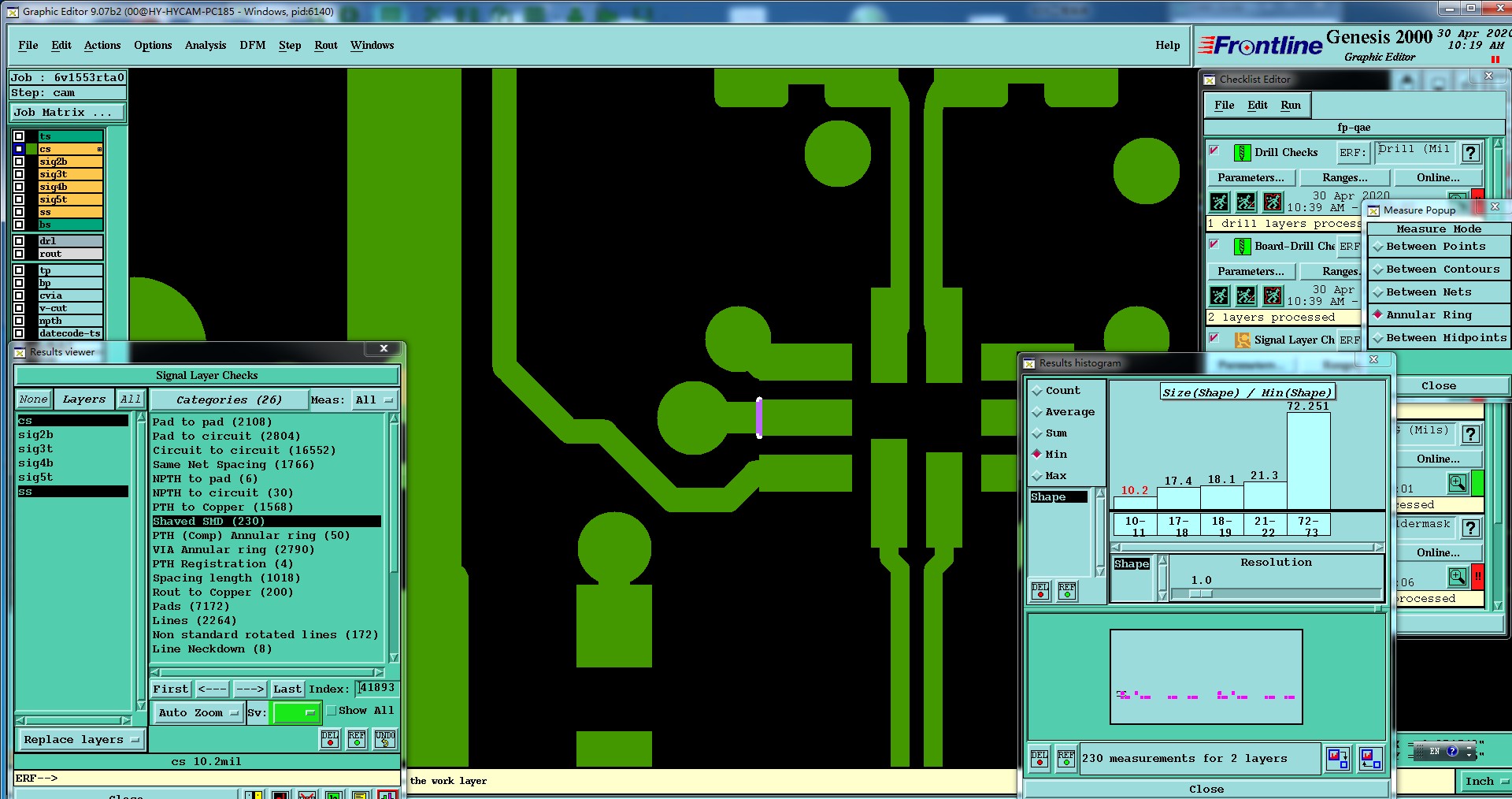Click UNDO icon in Results viewer
1512x799 pixels.
[x=384, y=738]
